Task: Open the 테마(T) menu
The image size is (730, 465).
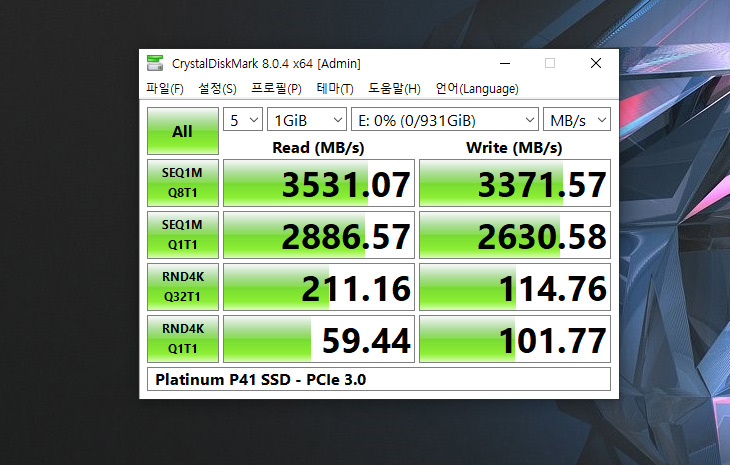Action: tap(335, 88)
